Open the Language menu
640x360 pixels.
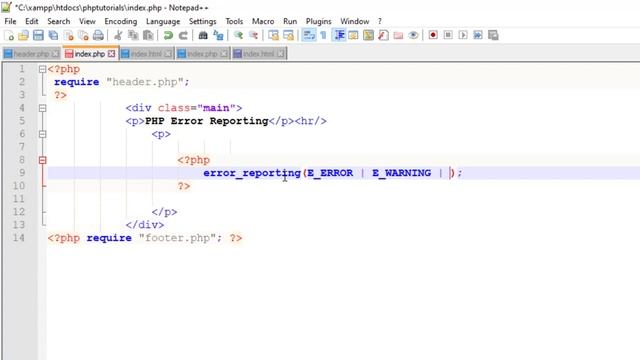[163, 21]
